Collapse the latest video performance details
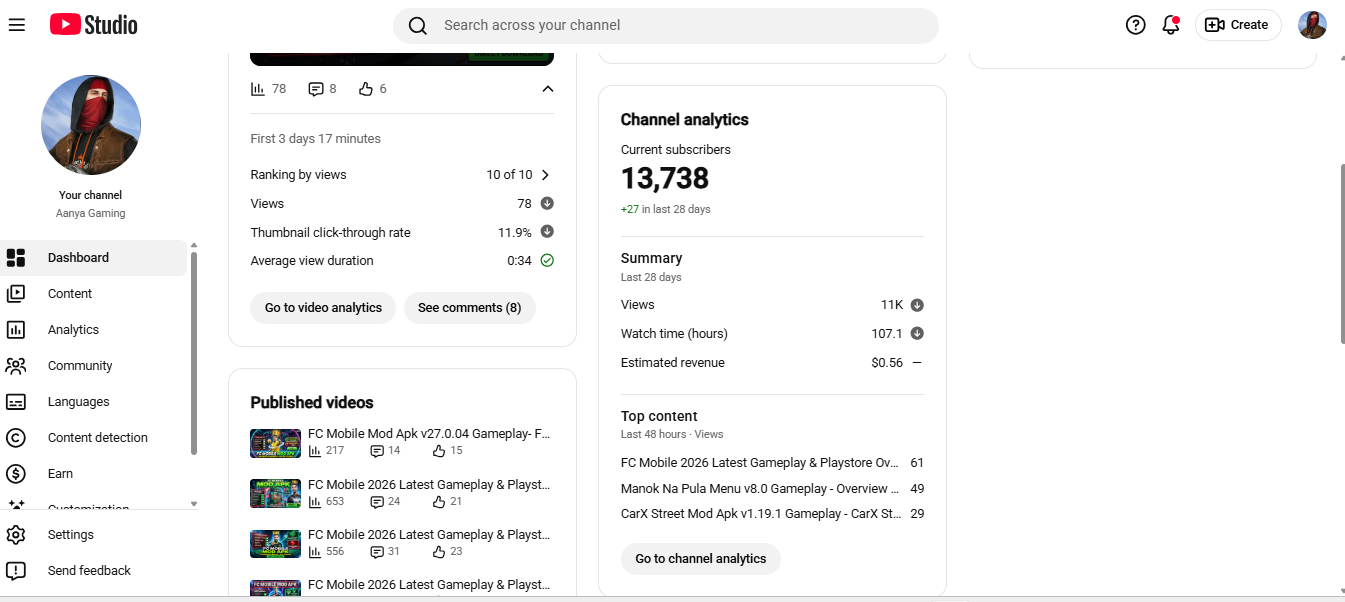1345x602 pixels. pyautogui.click(x=547, y=89)
